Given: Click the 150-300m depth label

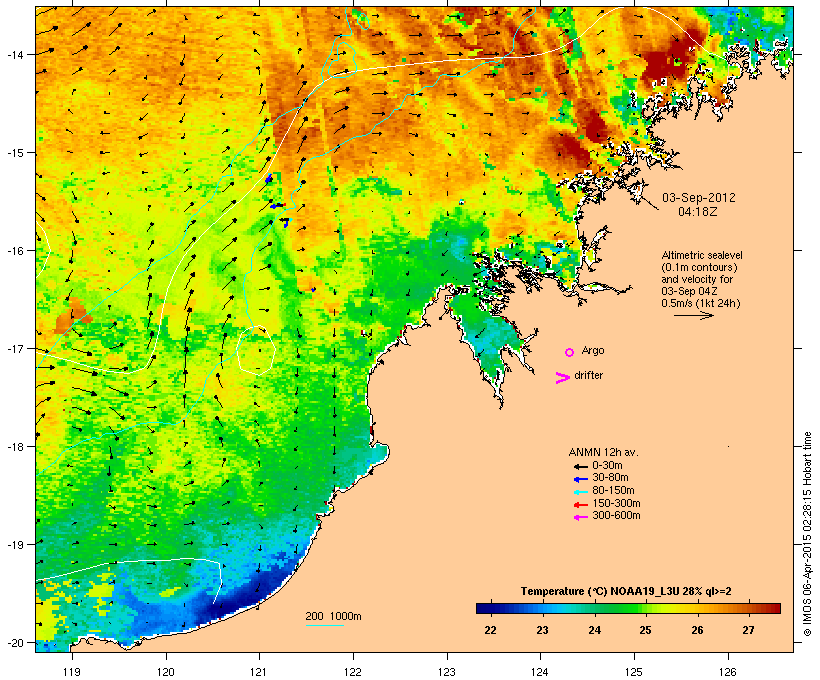Looking at the screenshot, I should pos(616,503).
